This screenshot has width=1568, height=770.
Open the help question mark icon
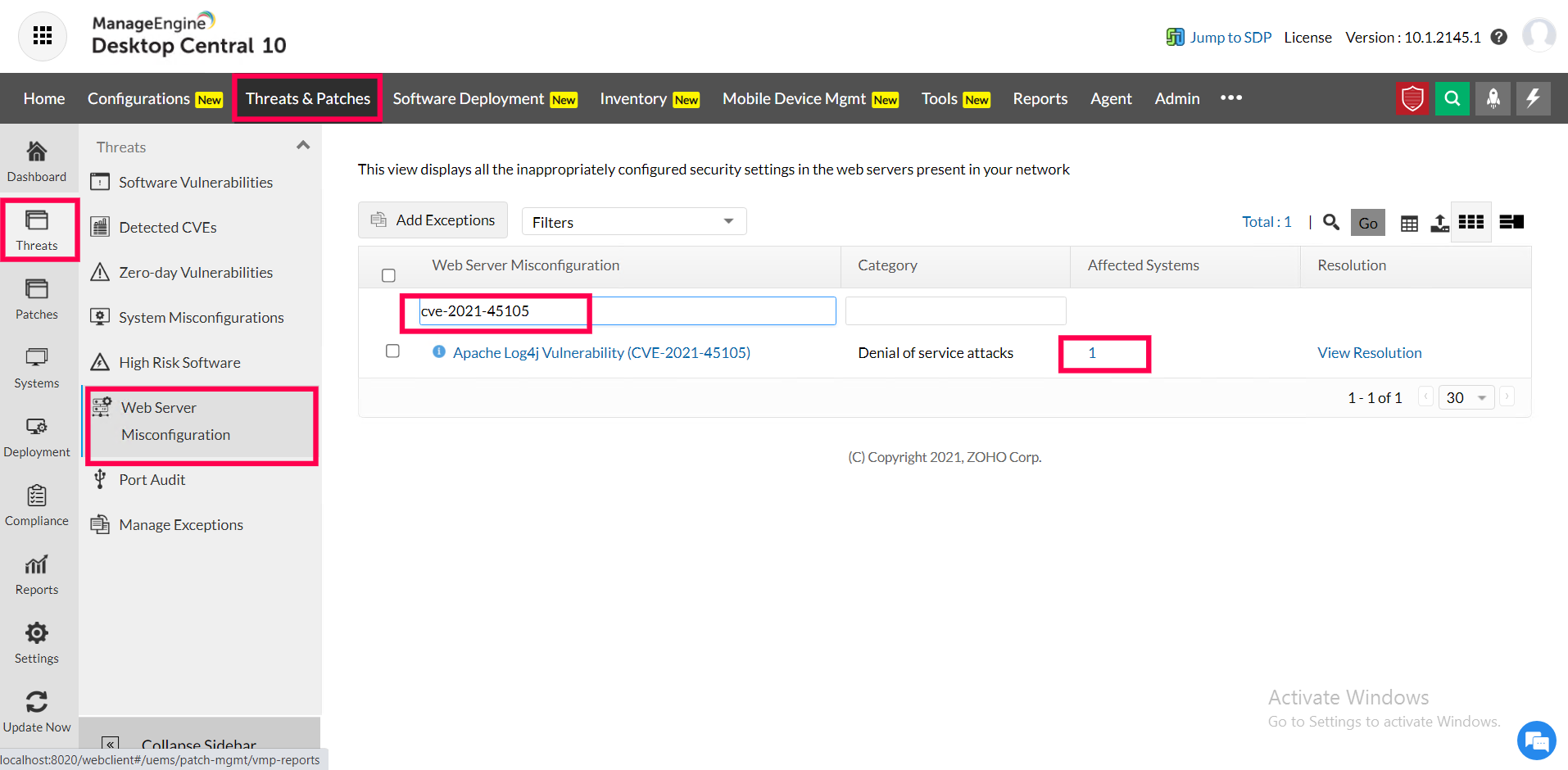[x=1499, y=37]
